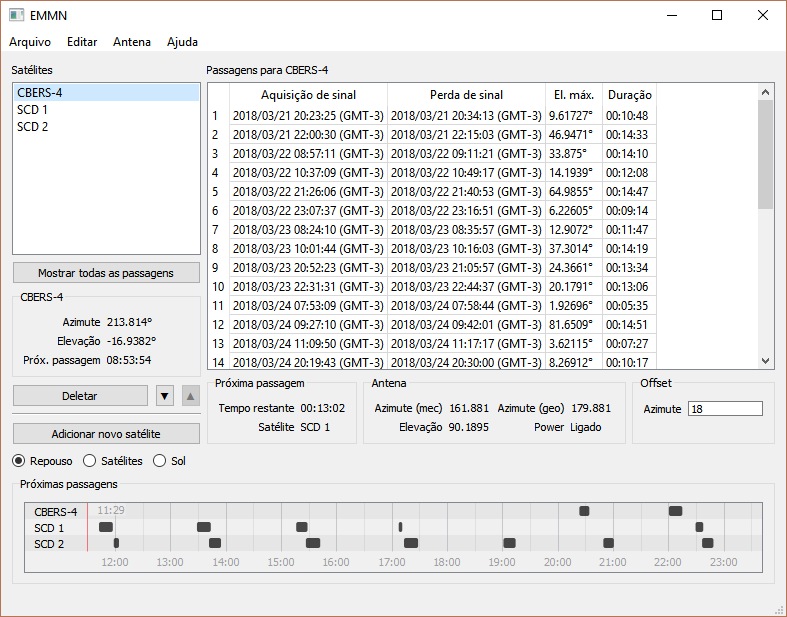Open the Editar menu
This screenshot has height=617, width=787.
point(82,42)
